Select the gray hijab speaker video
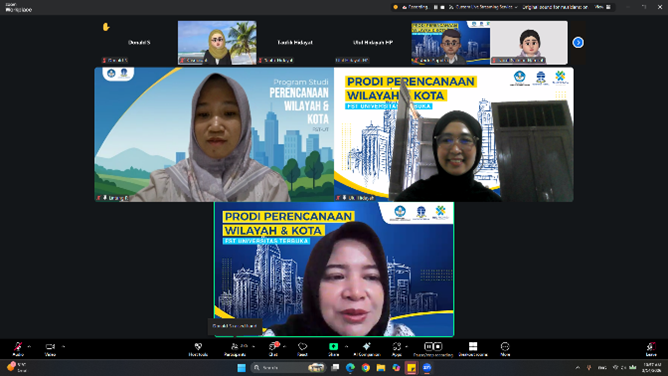This screenshot has height=376, width=668. (x=214, y=134)
